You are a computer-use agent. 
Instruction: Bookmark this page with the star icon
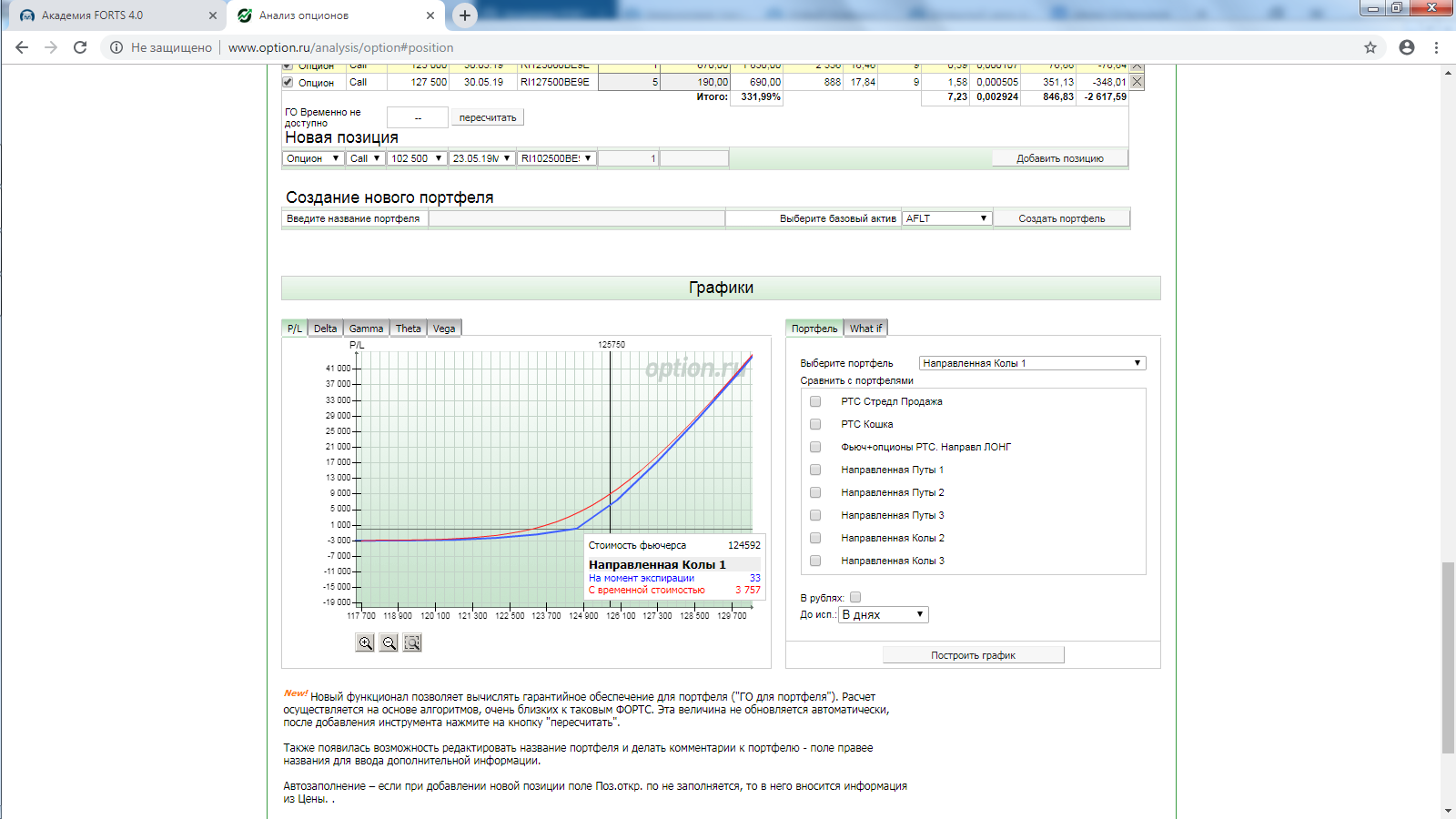coord(1370,47)
